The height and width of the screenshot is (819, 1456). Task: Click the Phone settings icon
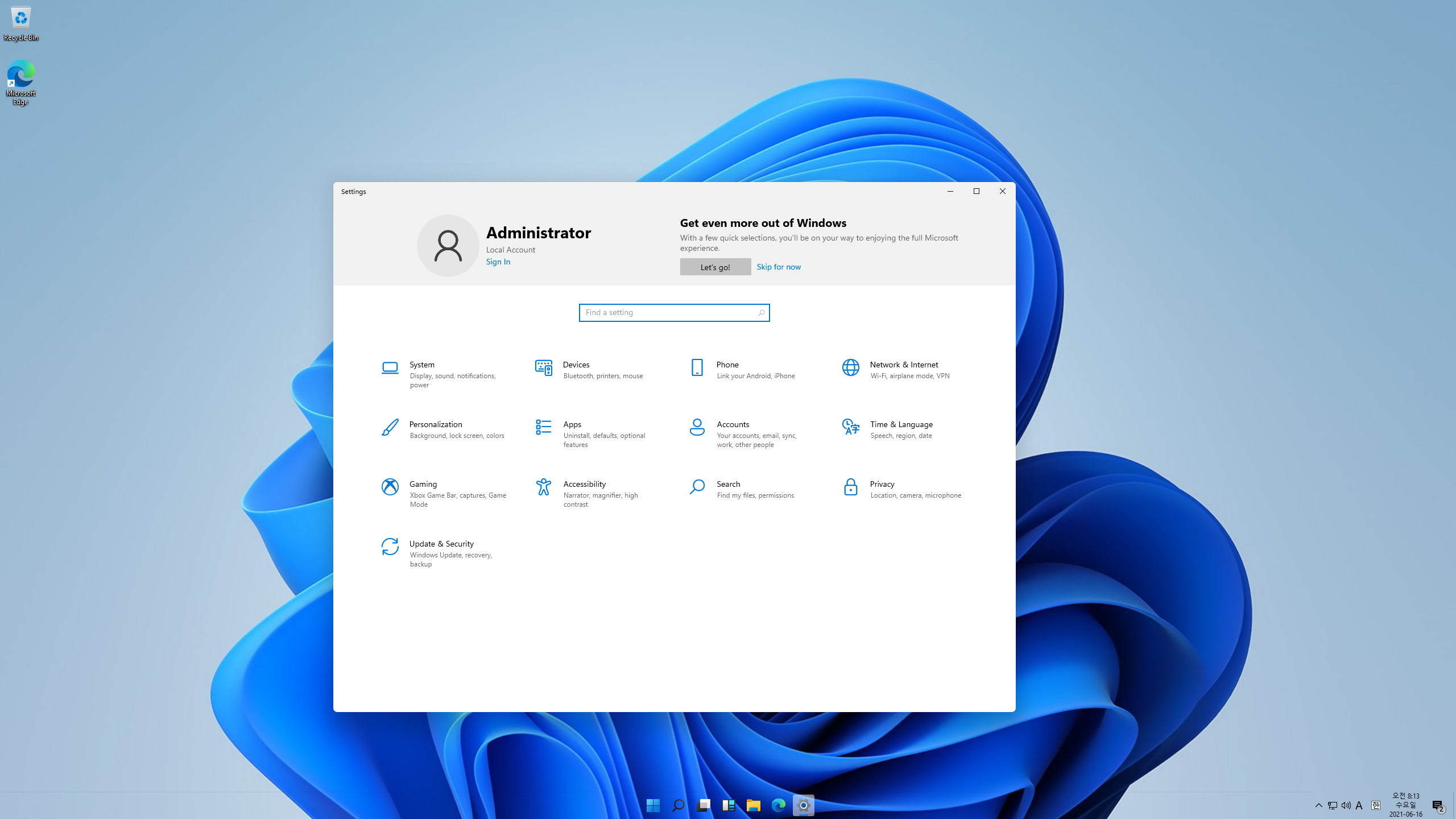[x=697, y=368]
